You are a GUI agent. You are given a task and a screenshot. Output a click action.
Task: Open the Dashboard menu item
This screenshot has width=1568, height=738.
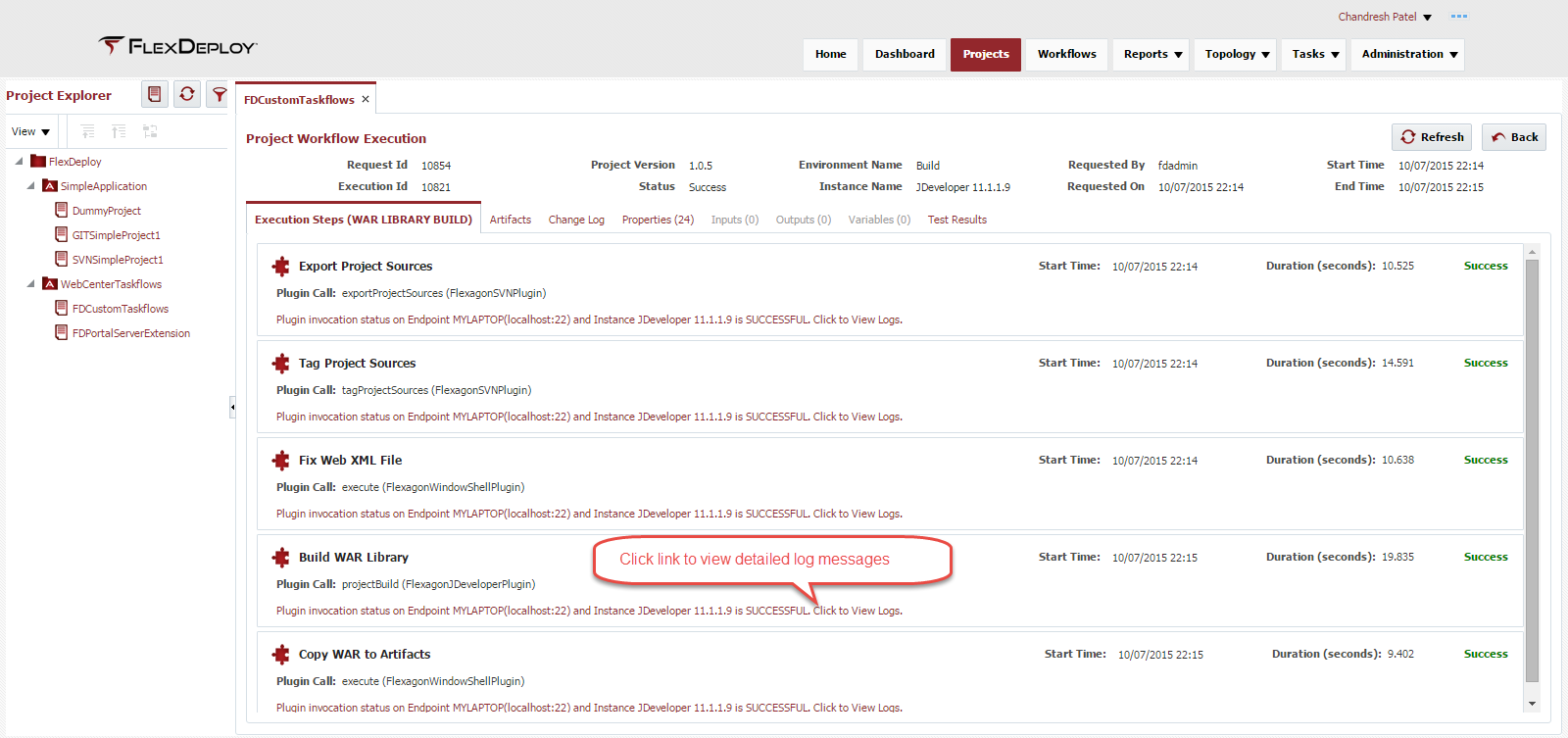[905, 54]
